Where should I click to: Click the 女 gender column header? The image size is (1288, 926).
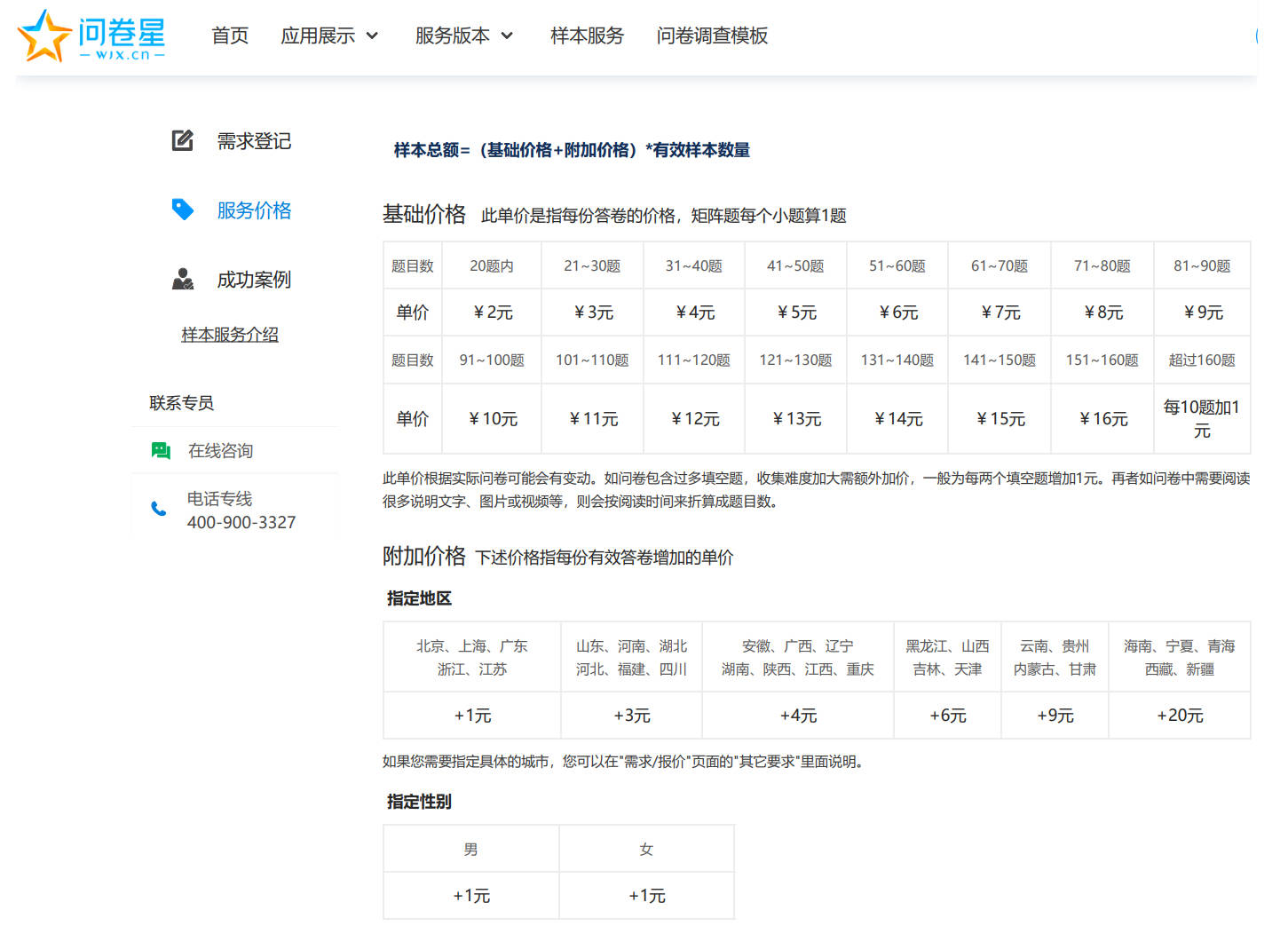point(646,850)
